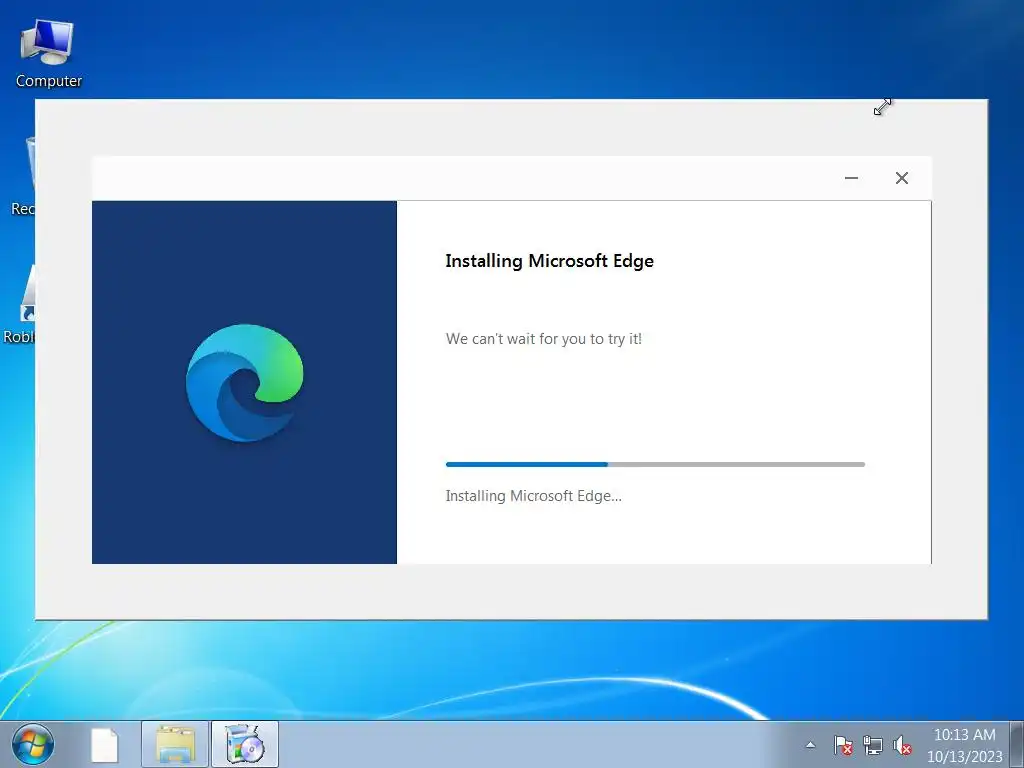Screen dimensions: 1024x768
Task: Click the blank document taskbar icon
Action: [104, 744]
